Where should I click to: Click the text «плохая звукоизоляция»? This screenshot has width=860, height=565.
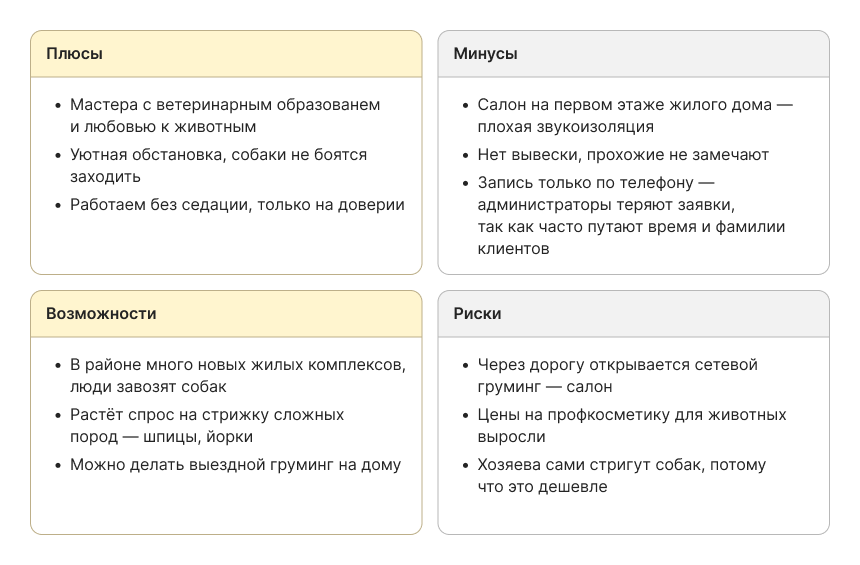pos(565,127)
